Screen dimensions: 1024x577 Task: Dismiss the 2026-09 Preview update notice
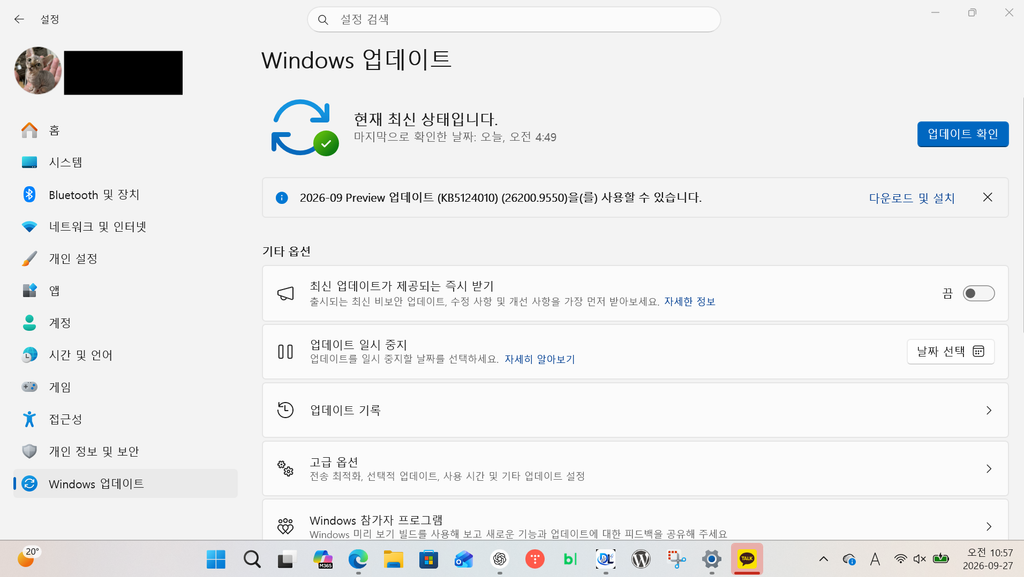(987, 197)
